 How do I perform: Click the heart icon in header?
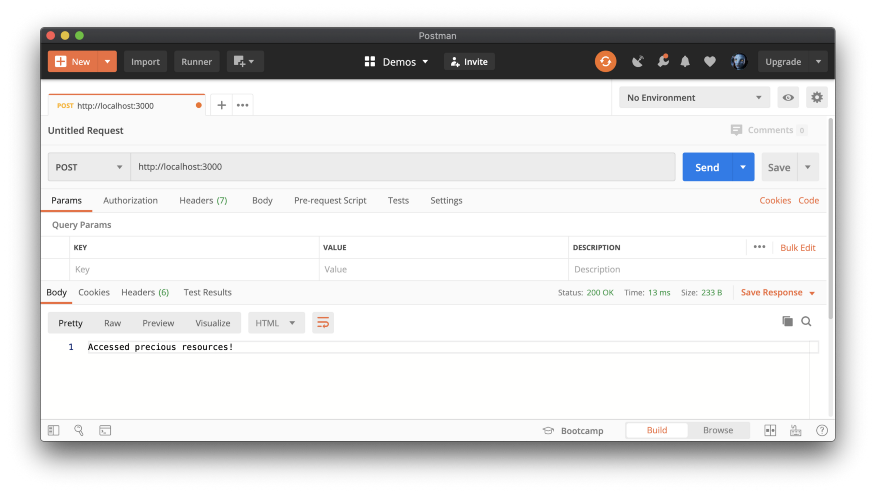(710, 61)
